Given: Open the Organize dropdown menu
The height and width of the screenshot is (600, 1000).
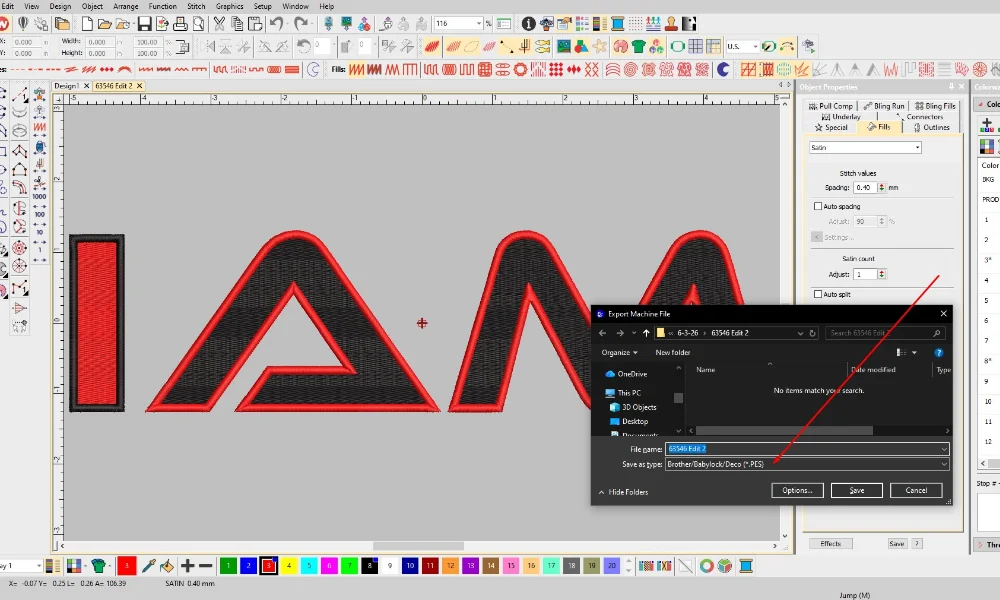Looking at the screenshot, I should 619,353.
